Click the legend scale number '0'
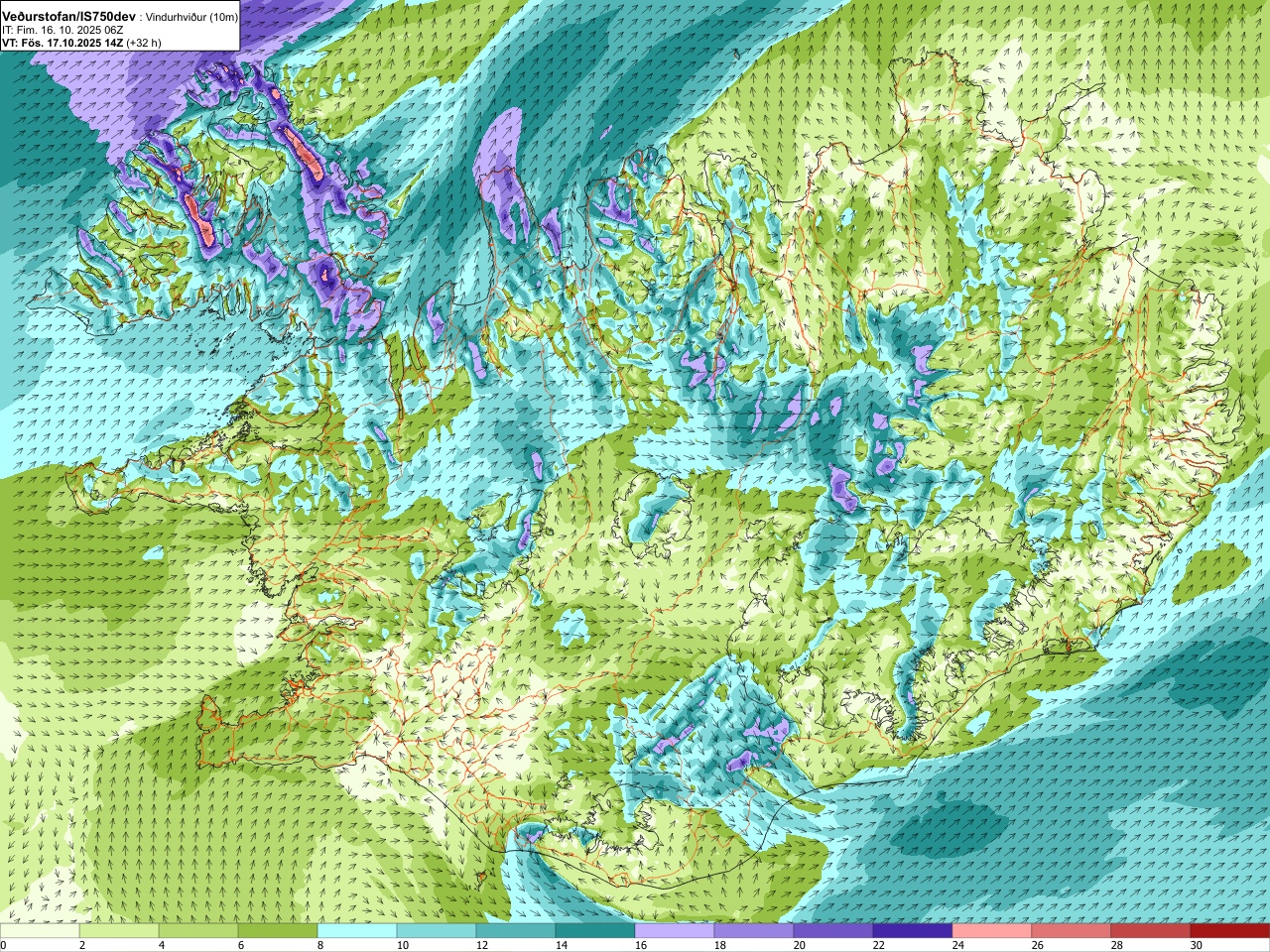The width and height of the screenshot is (1270, 952). point(3,945)
